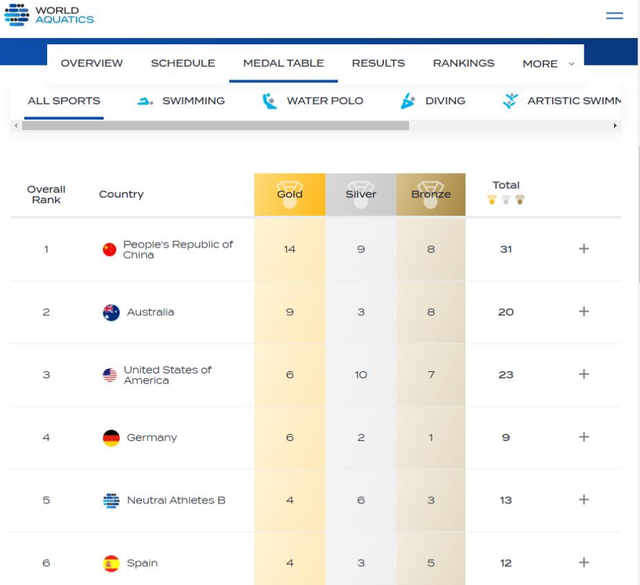Click the sports filter horizontal scrollbar thumb
This screenshot has height=585, width=640.
coord(216,126)
